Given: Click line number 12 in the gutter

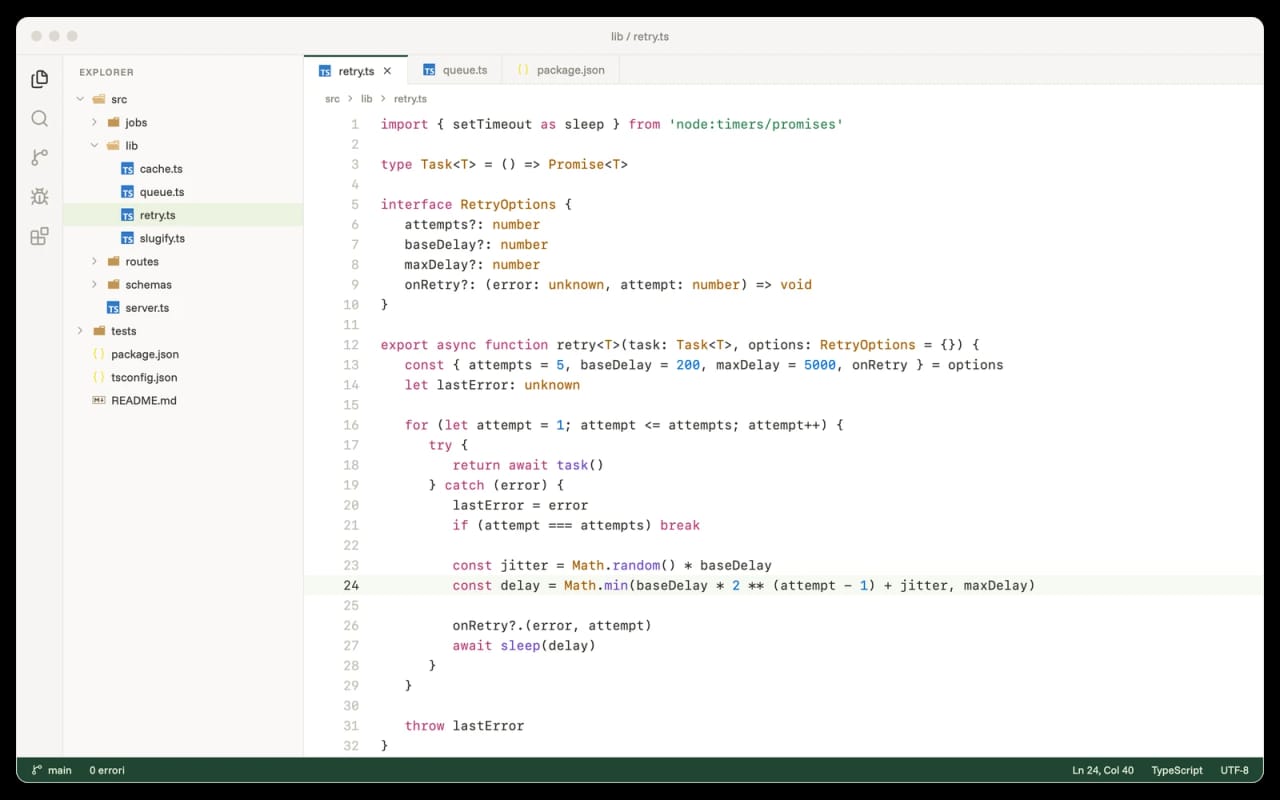Looking at the screenshot, I should click(350, 345).
